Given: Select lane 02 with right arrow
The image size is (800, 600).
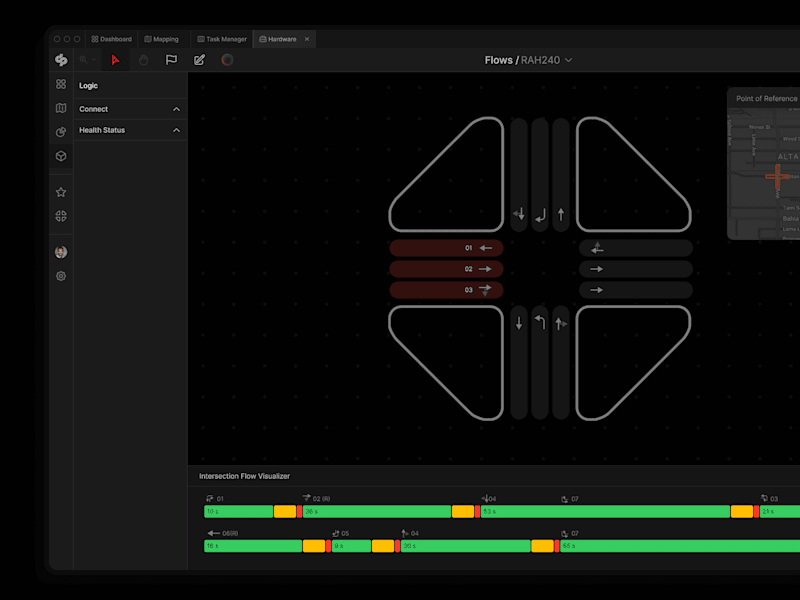Looking at the screenshot, I should (x=446, y=269).
